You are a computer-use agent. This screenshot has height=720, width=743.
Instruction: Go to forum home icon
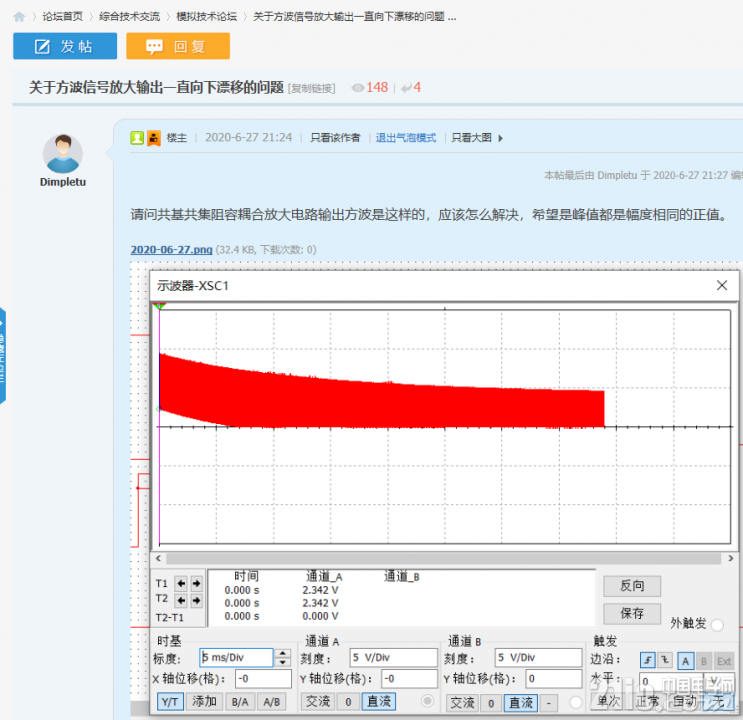tap(19, 17)
